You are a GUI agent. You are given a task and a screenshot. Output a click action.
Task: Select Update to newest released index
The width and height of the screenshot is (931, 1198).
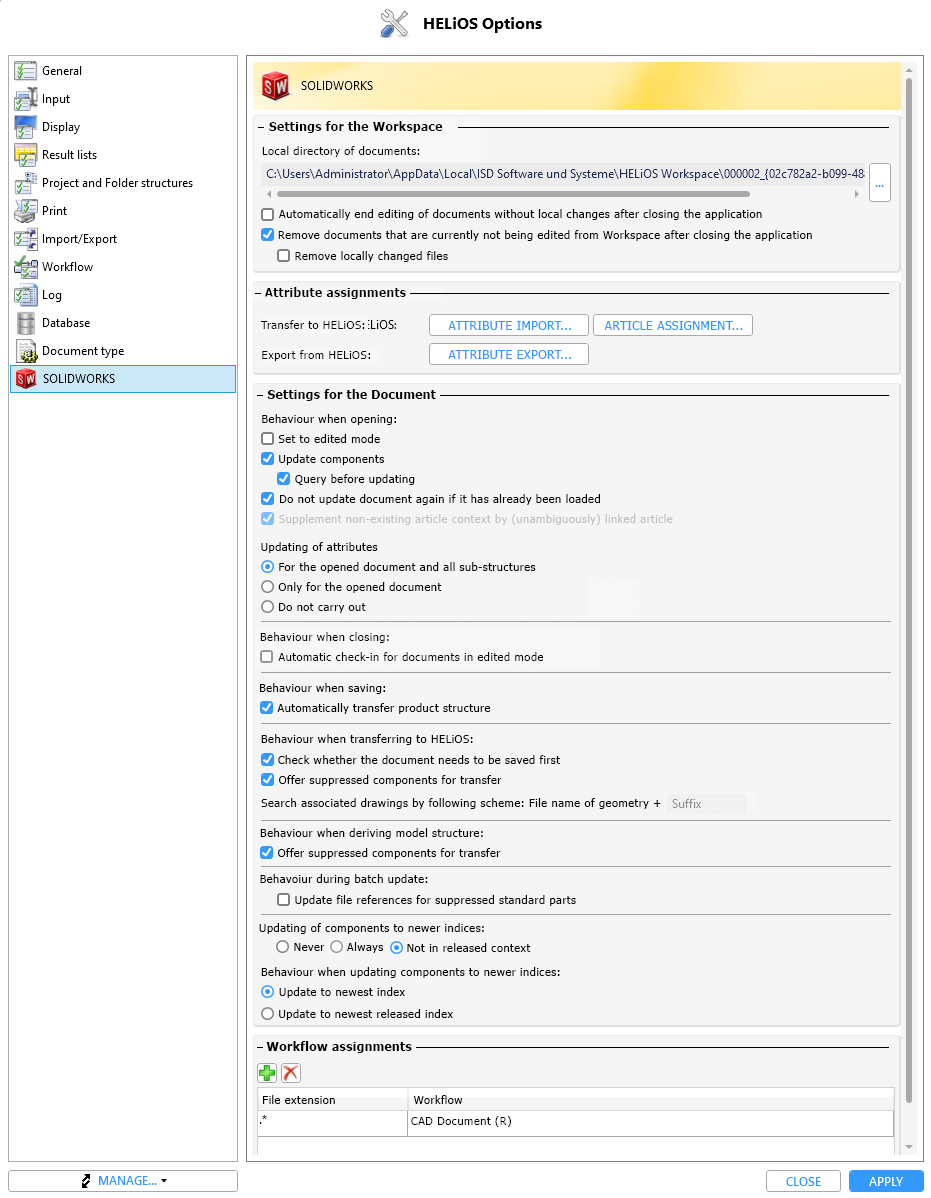coord(267,1014)
